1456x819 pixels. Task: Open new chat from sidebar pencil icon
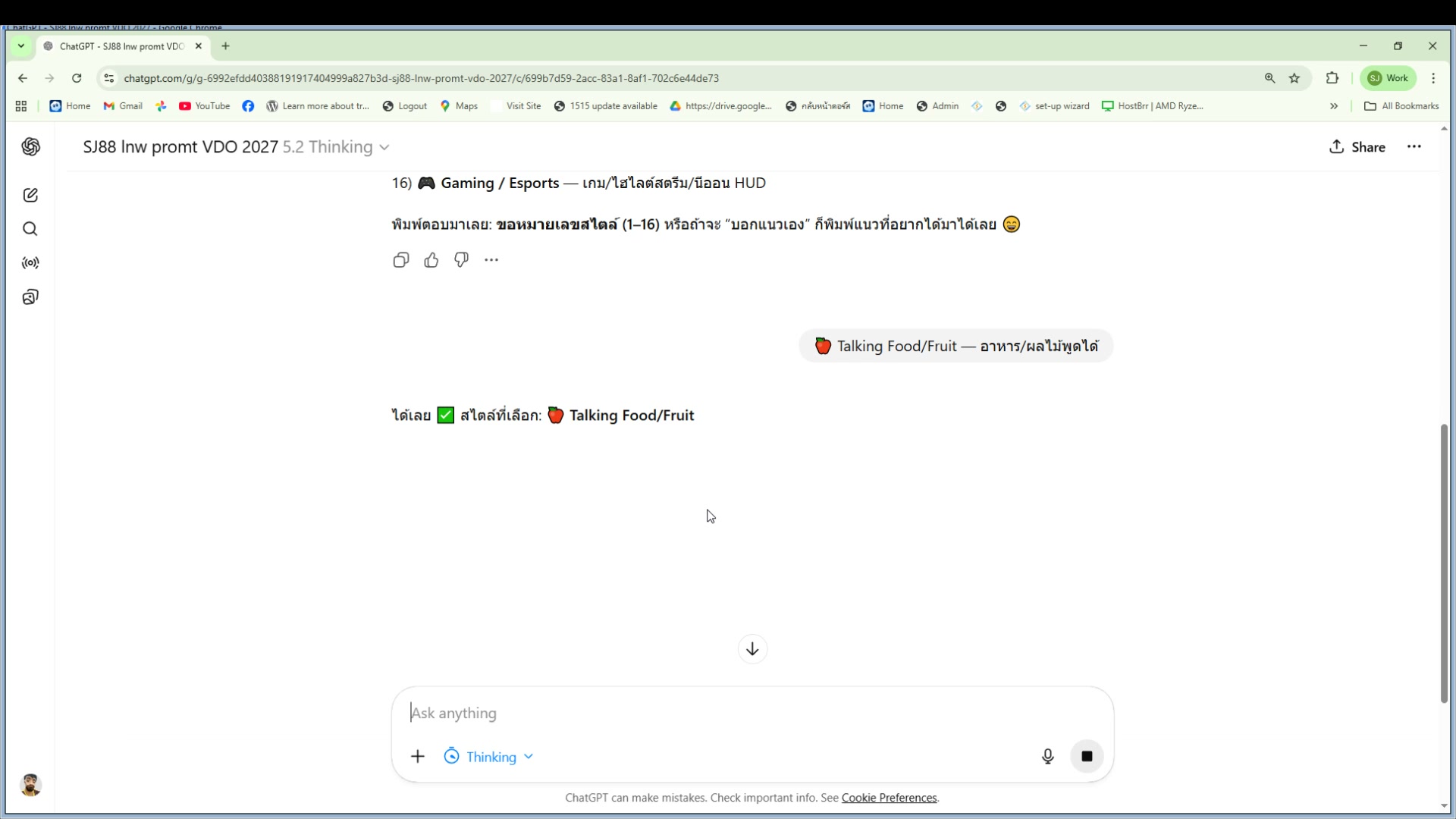click(x=30, y=195)
